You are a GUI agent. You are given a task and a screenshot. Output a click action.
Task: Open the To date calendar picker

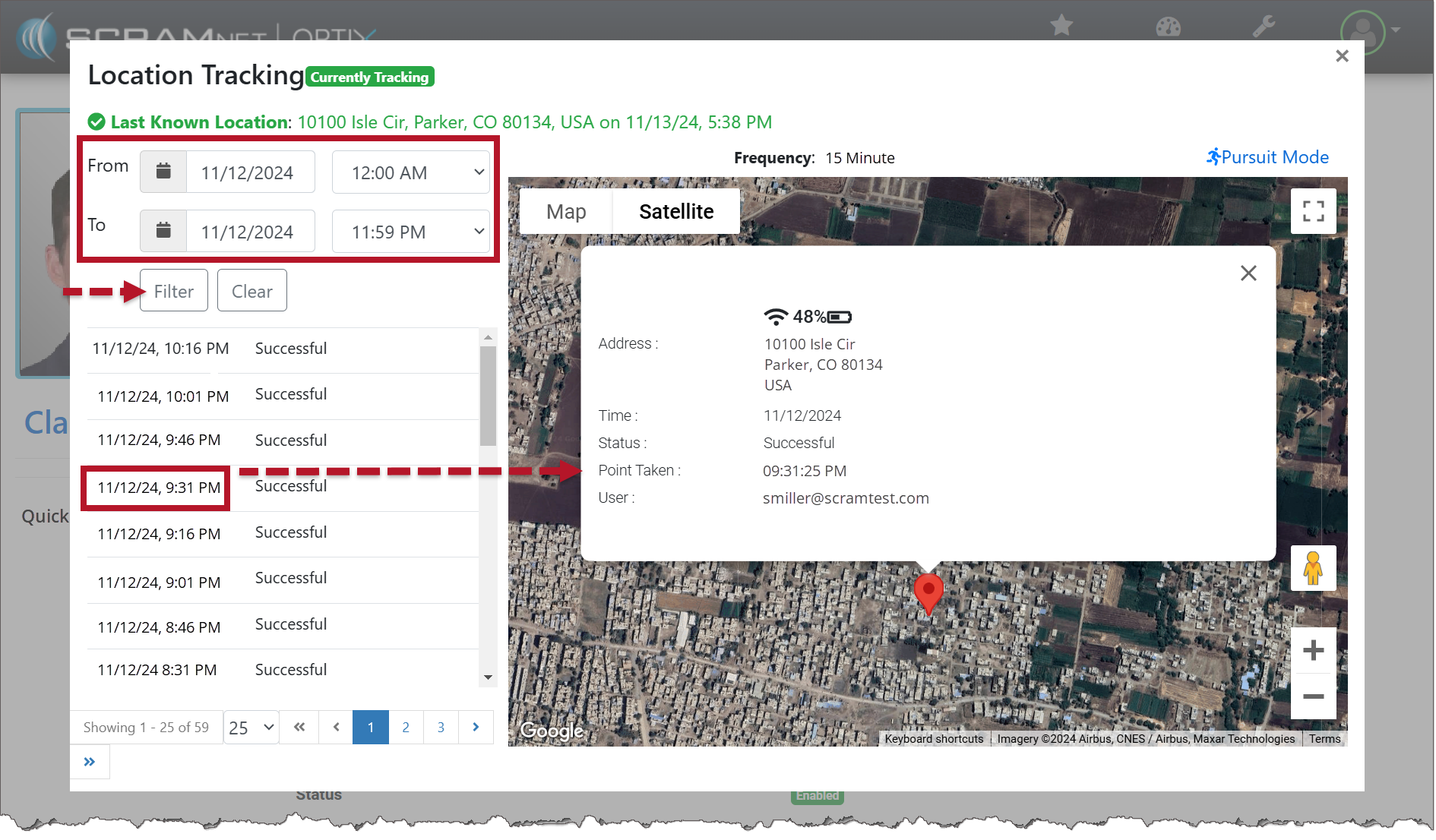point(163,231)
